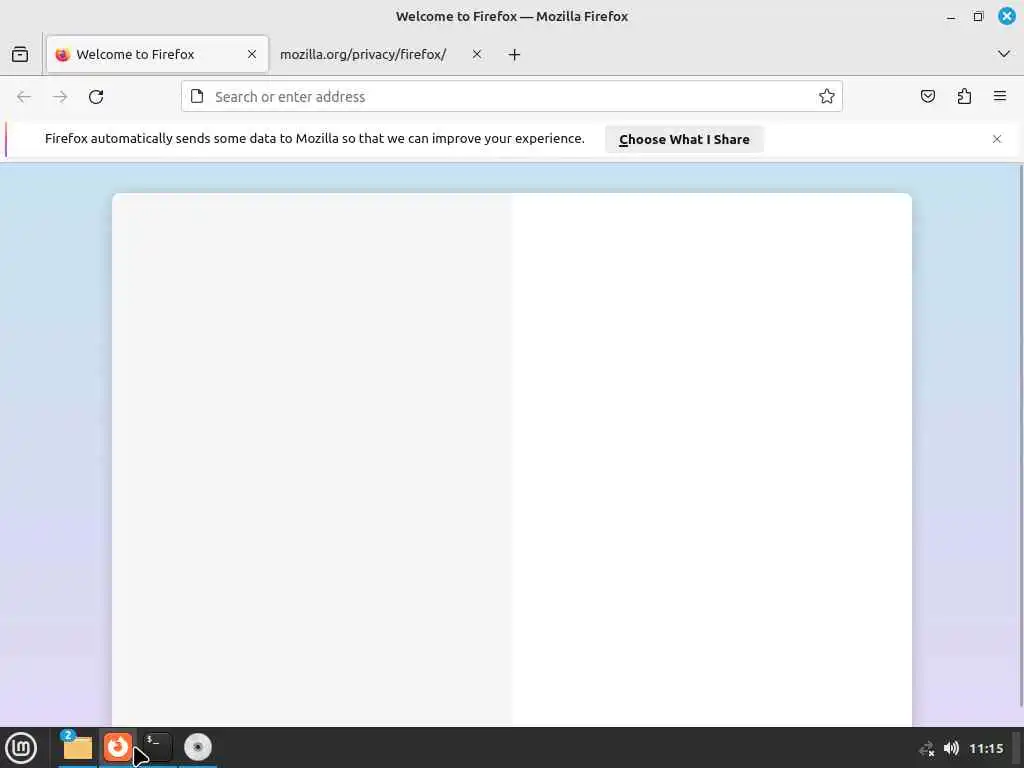Screen dimensions: 1024x768
Task: Open the Terminal icon in taskbar
Action: point(157,747)
